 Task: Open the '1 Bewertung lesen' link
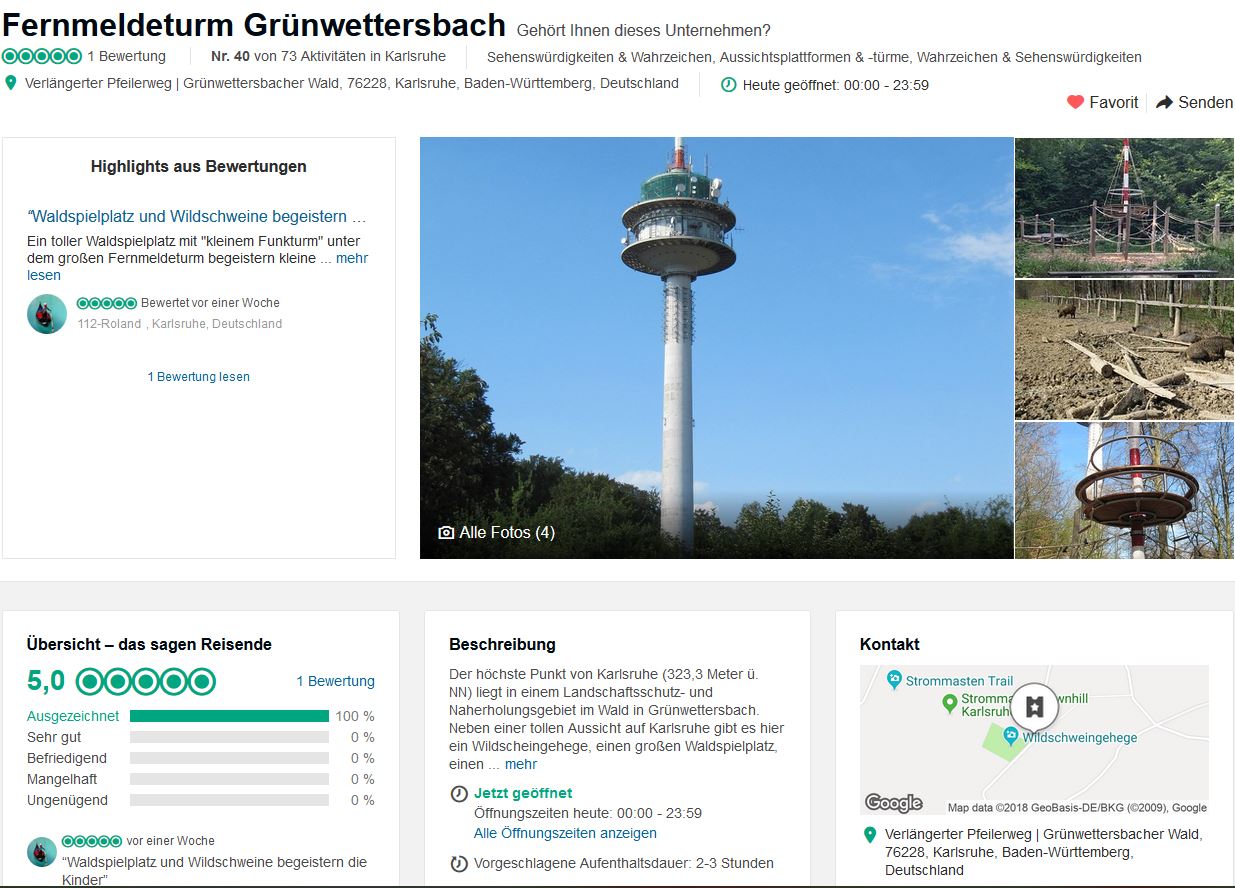198,377
